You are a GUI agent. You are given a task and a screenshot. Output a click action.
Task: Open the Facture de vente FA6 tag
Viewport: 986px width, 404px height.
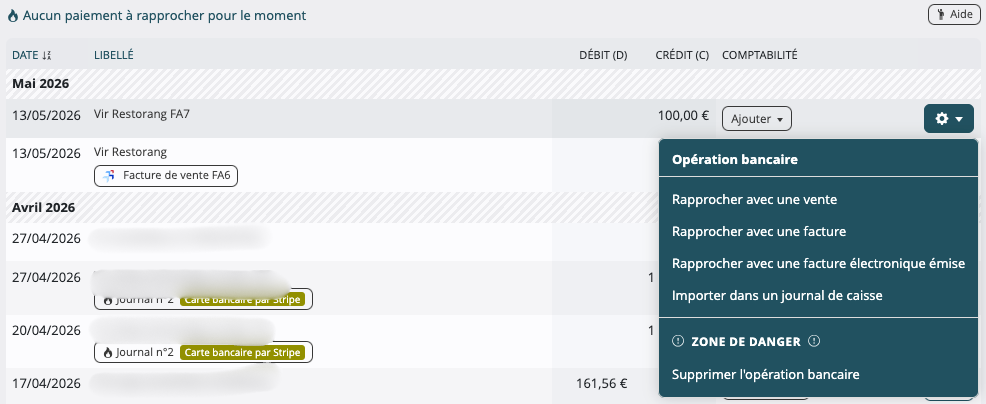pyautogui.click(x=166, y=176)
